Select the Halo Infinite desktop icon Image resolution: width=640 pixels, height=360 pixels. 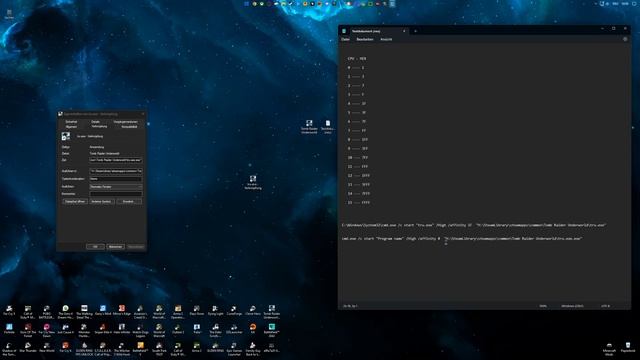click(122, 329)
